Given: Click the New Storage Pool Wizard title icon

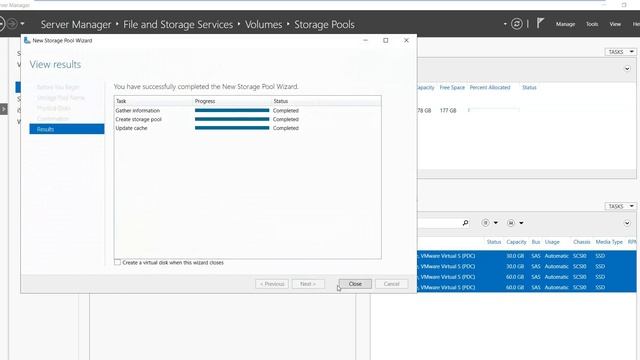Looking at the screenshot, I should pos(27,40).
